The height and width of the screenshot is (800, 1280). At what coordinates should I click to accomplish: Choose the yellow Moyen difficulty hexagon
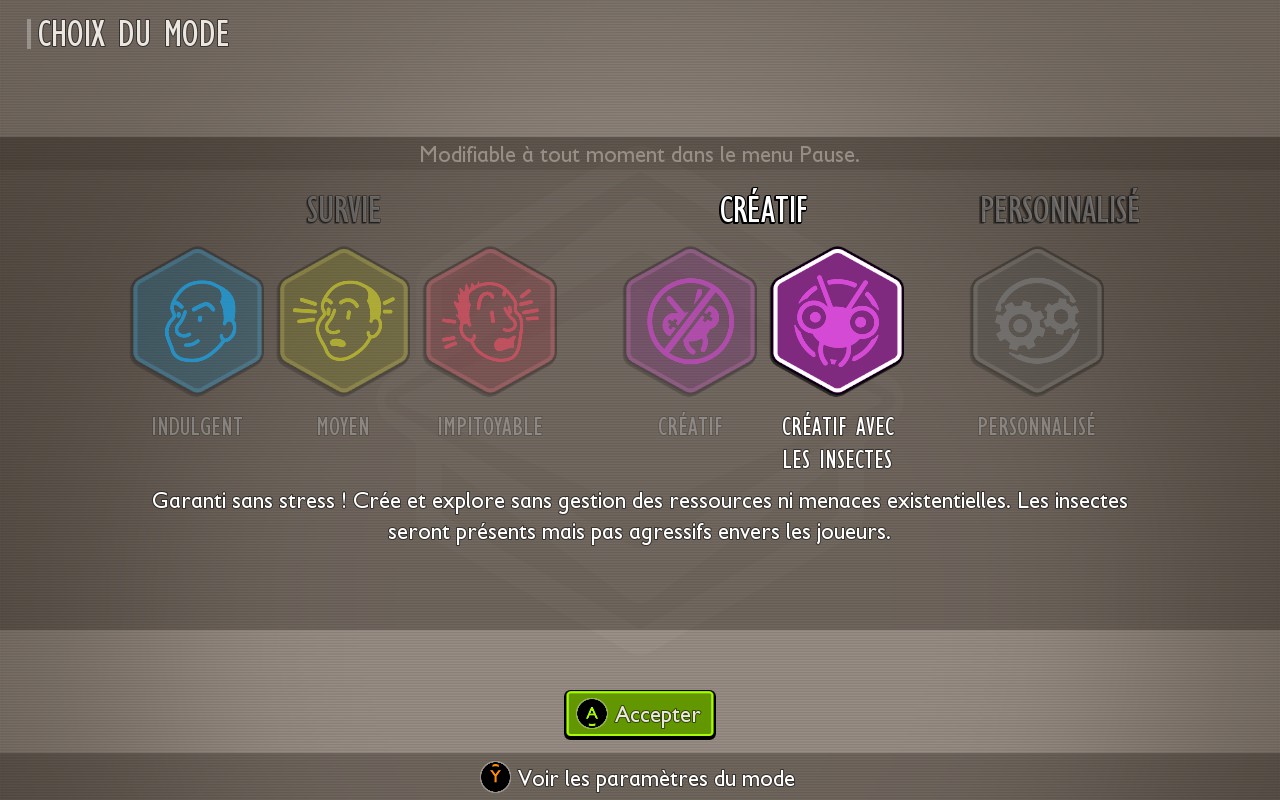point(343,321)
